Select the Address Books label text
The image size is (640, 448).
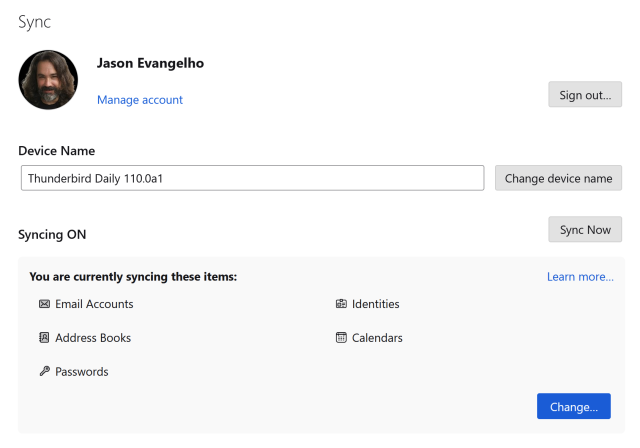pyautogui.click(x=93, y=338)
